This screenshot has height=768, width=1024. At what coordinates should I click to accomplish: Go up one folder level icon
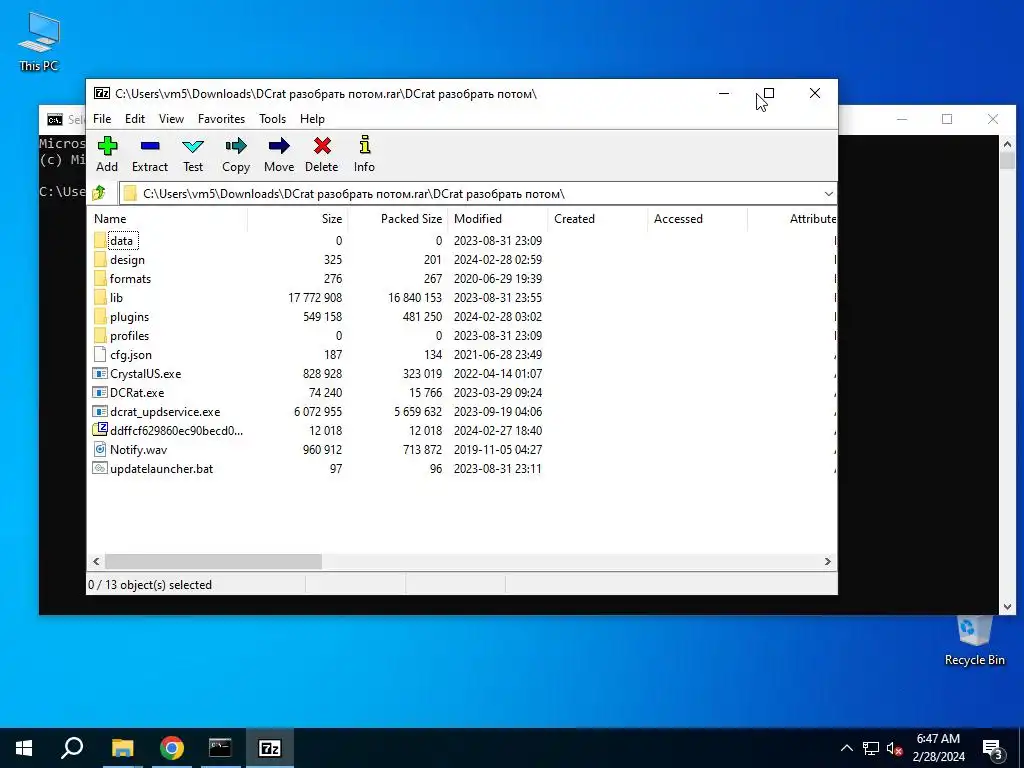99,193
